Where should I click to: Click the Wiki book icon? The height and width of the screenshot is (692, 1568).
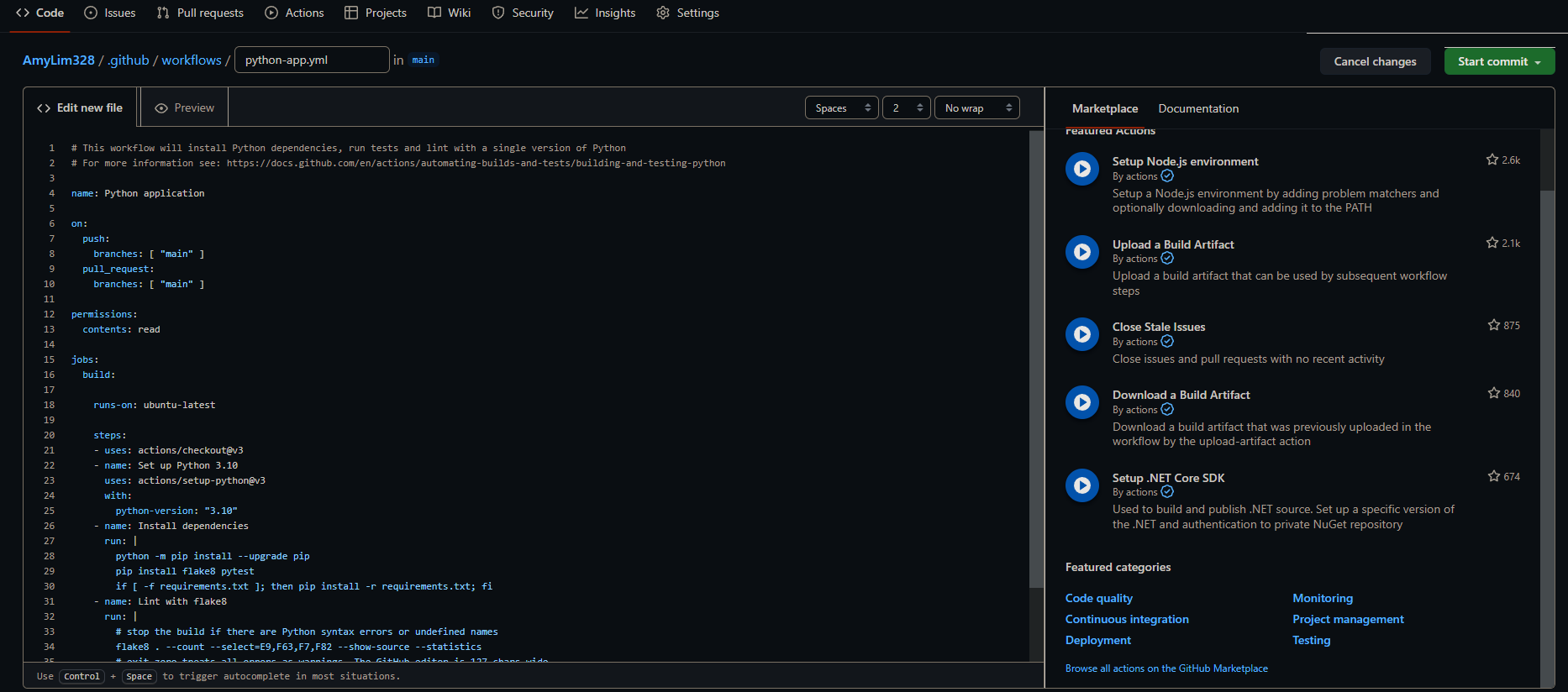click(434, 13)
